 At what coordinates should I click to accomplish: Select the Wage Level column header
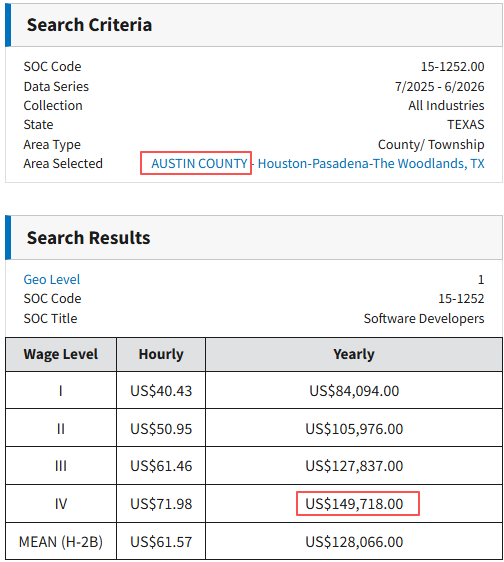pyautogui.click(x=61, y=354)
